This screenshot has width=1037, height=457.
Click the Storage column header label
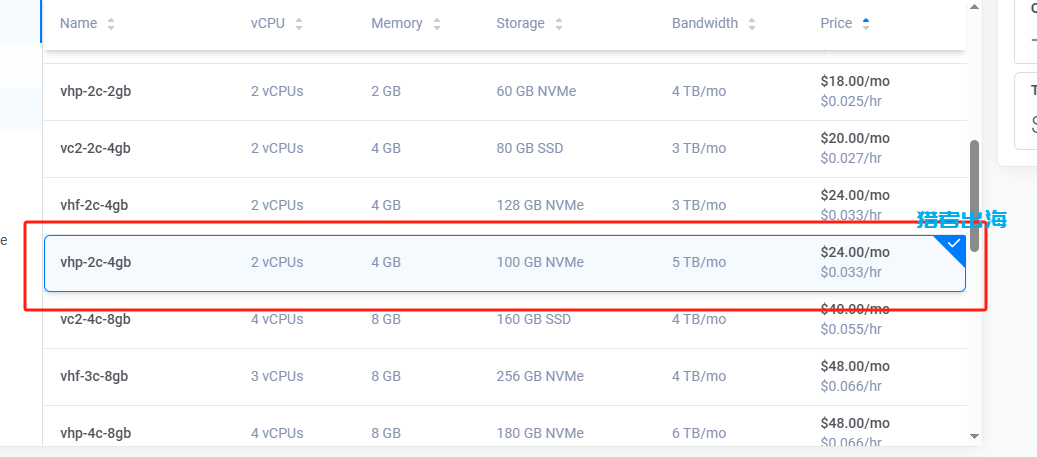point(520,23)
